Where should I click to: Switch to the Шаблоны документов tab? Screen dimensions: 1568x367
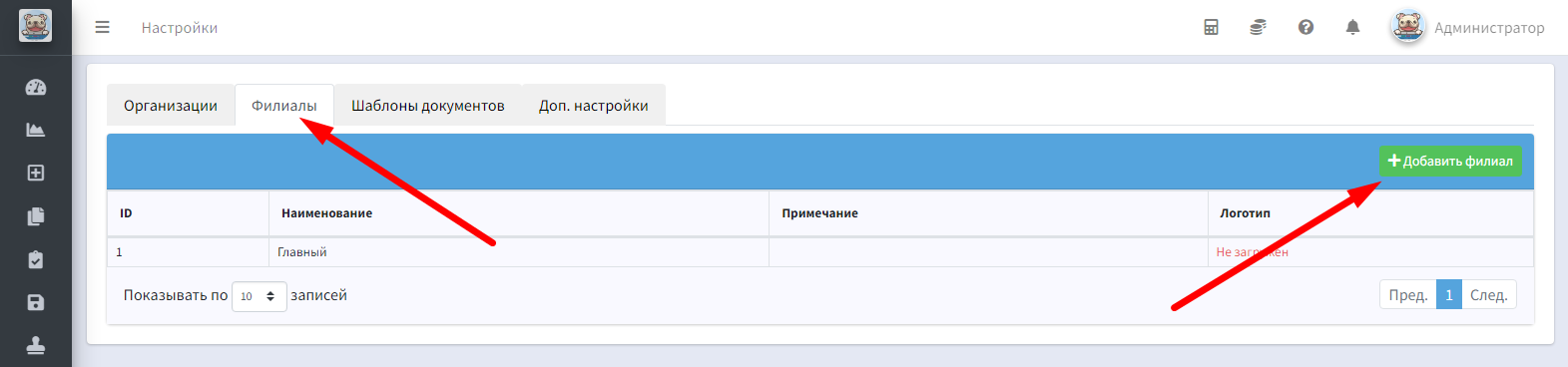(428, 105)
